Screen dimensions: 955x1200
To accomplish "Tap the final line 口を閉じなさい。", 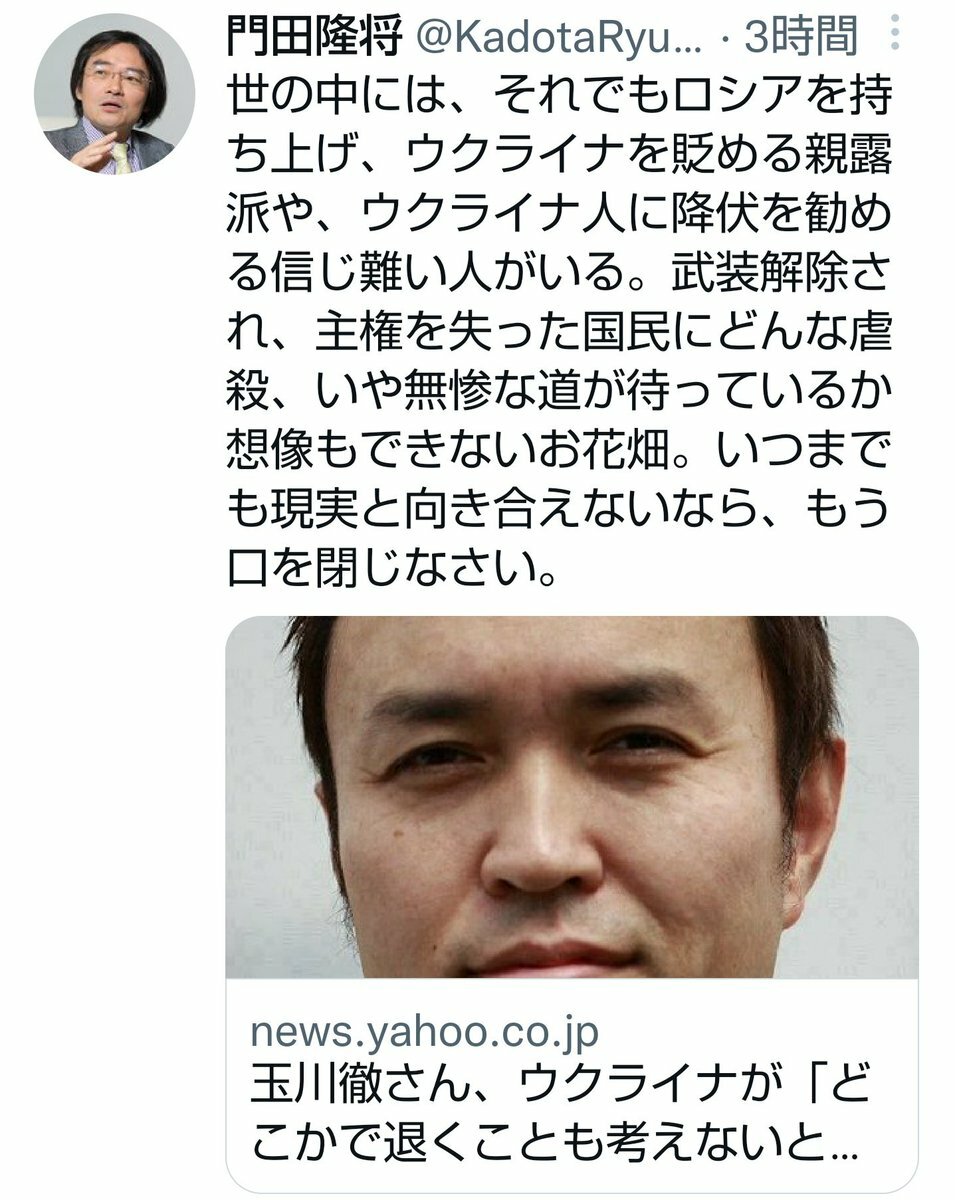I will pos(393,563).
